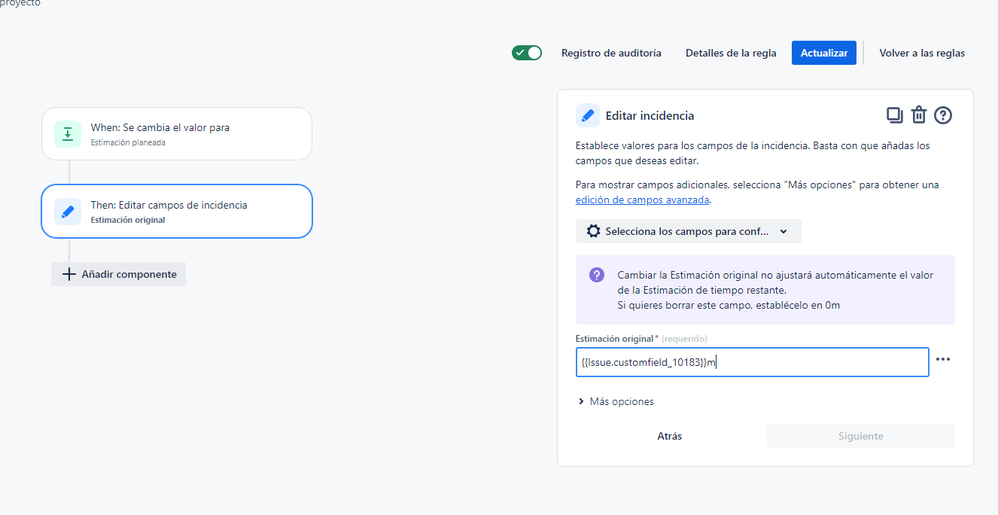Click the blue pencil icon in Then card
The width and height of the screenshot is (998, 515).
tap(67, 211)
